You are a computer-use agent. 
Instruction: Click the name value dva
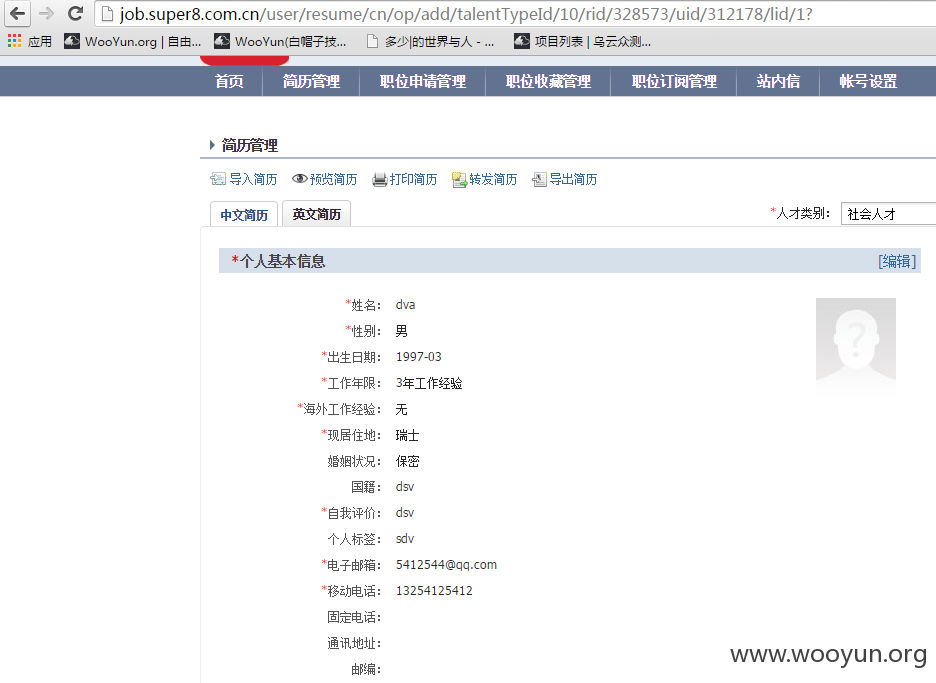click(x=405, y=305)
